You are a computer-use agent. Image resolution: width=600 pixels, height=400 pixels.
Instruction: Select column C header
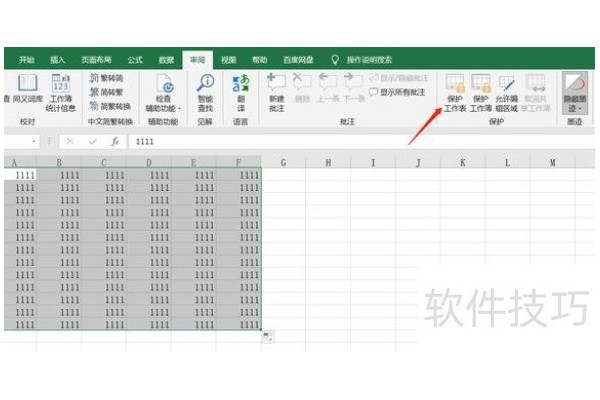pos(104,163)
